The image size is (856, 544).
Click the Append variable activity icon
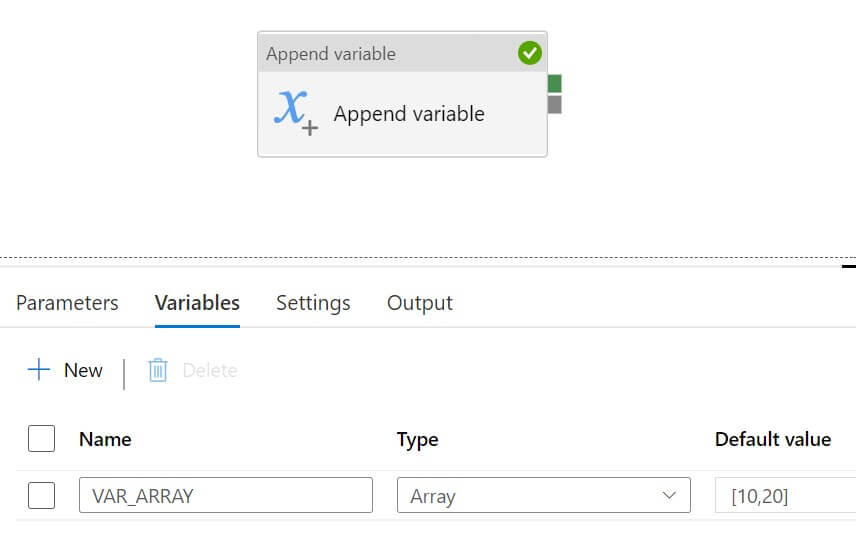click(x=295, y=112)
